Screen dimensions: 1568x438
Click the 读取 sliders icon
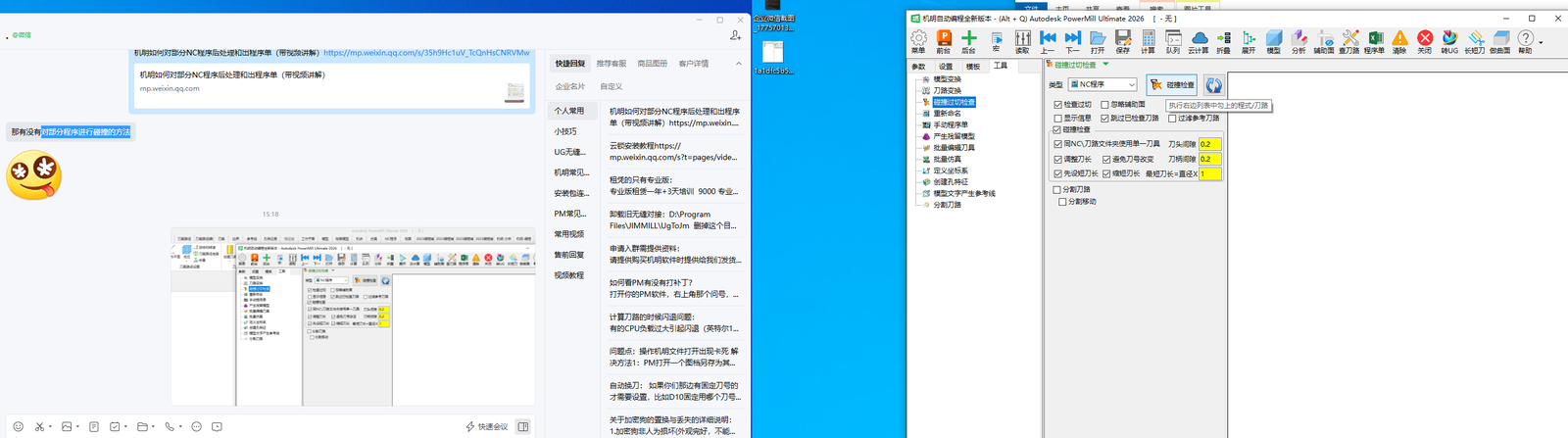pyautogui.click(x=1022, y=40)
